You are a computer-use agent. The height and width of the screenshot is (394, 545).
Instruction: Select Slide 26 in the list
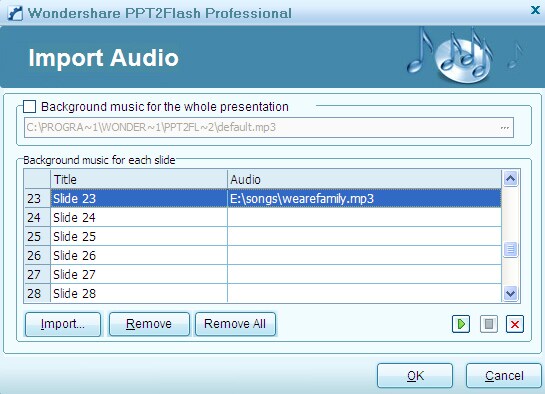coord(139,256)
